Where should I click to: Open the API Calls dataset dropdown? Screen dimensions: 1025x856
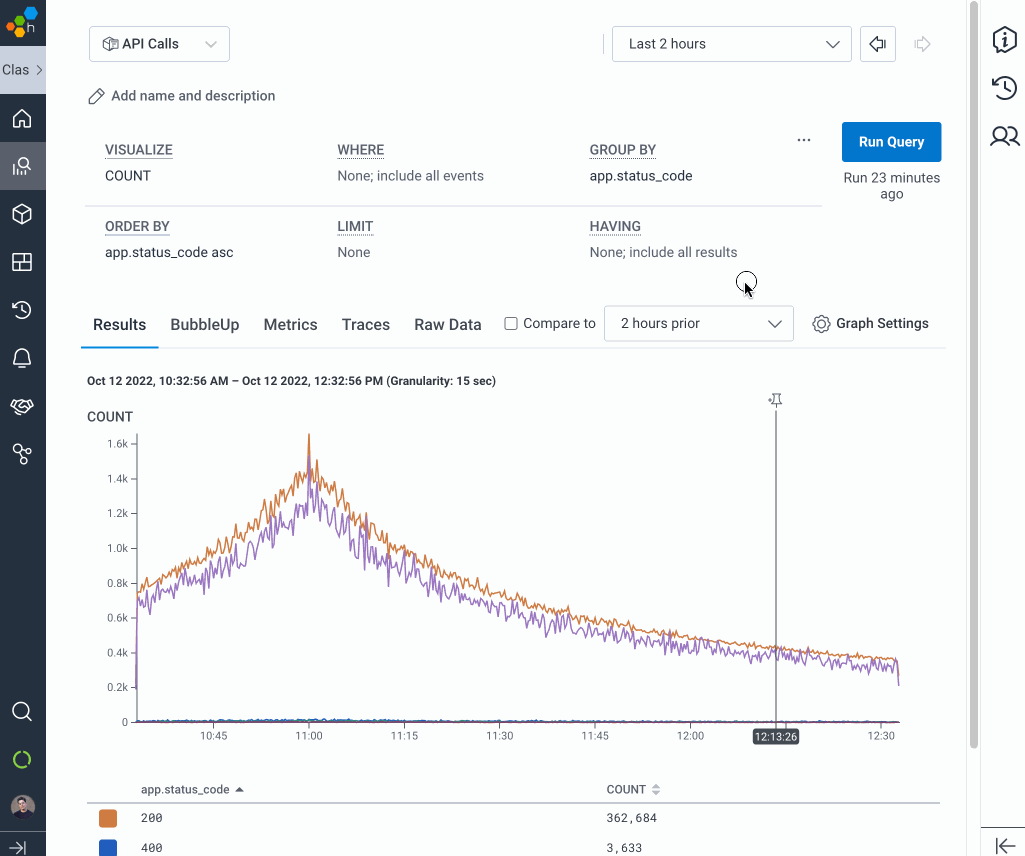pos(159,44)
